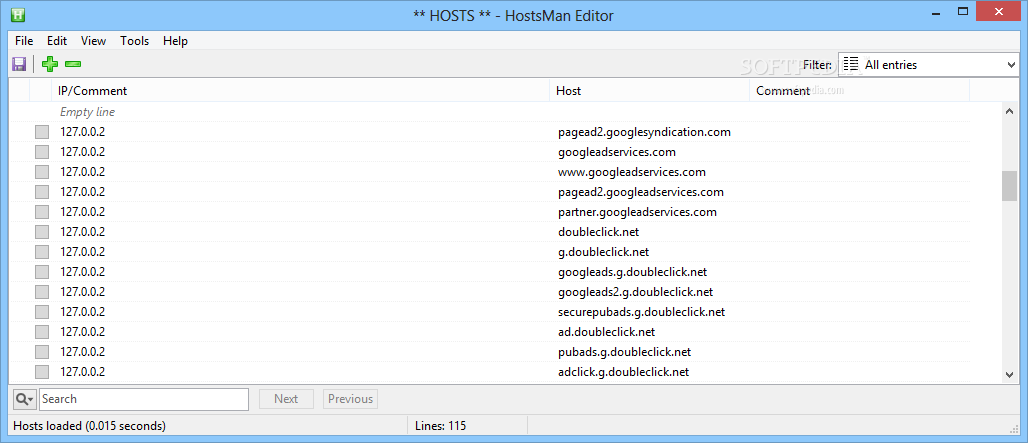This screenshot has height=443, width=1028.
Task: Toggle checkbox for pubads.g.doubleclick.net
Action: pos(42,352)
